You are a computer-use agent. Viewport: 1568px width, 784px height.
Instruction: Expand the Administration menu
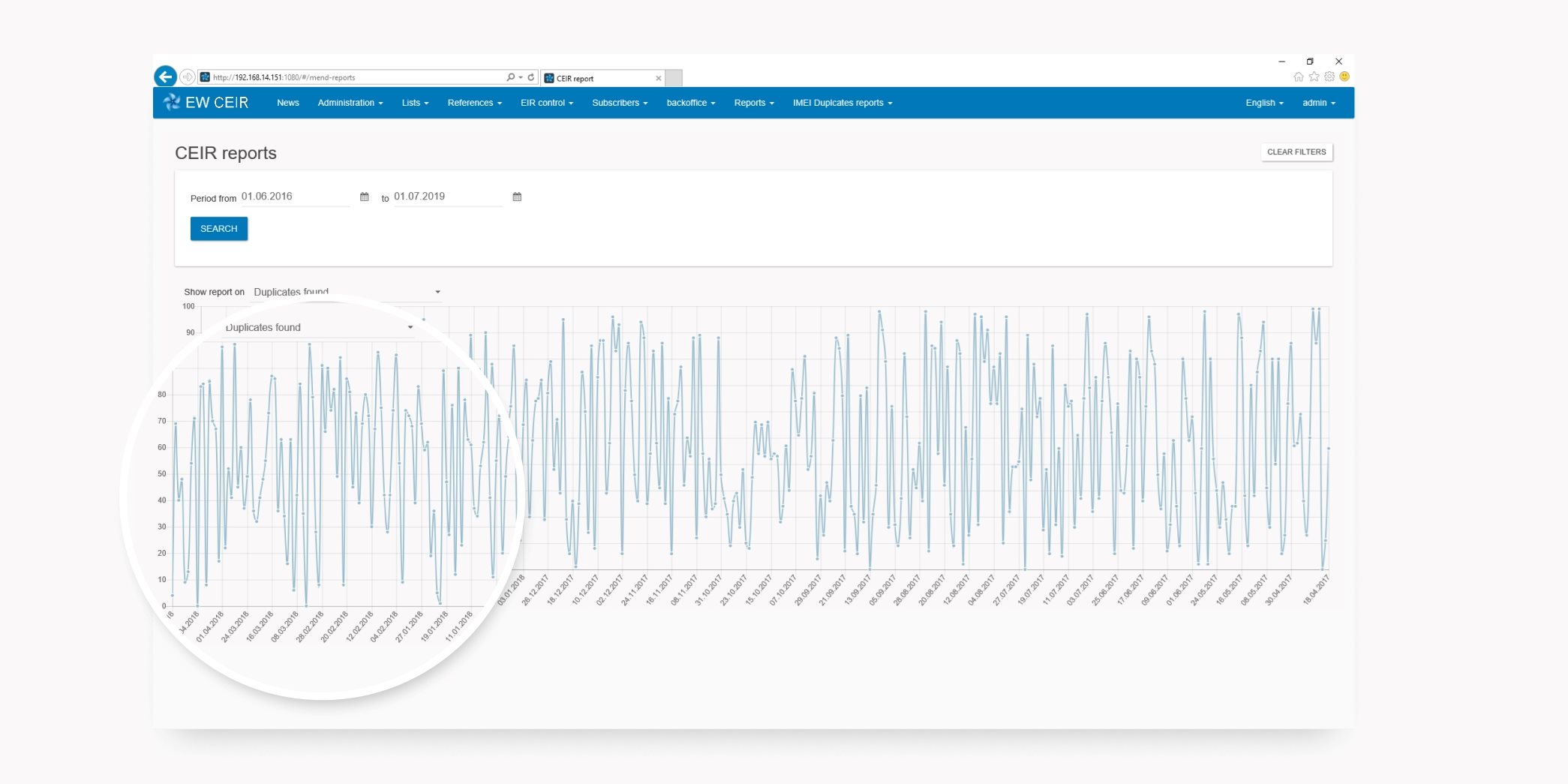350,103
